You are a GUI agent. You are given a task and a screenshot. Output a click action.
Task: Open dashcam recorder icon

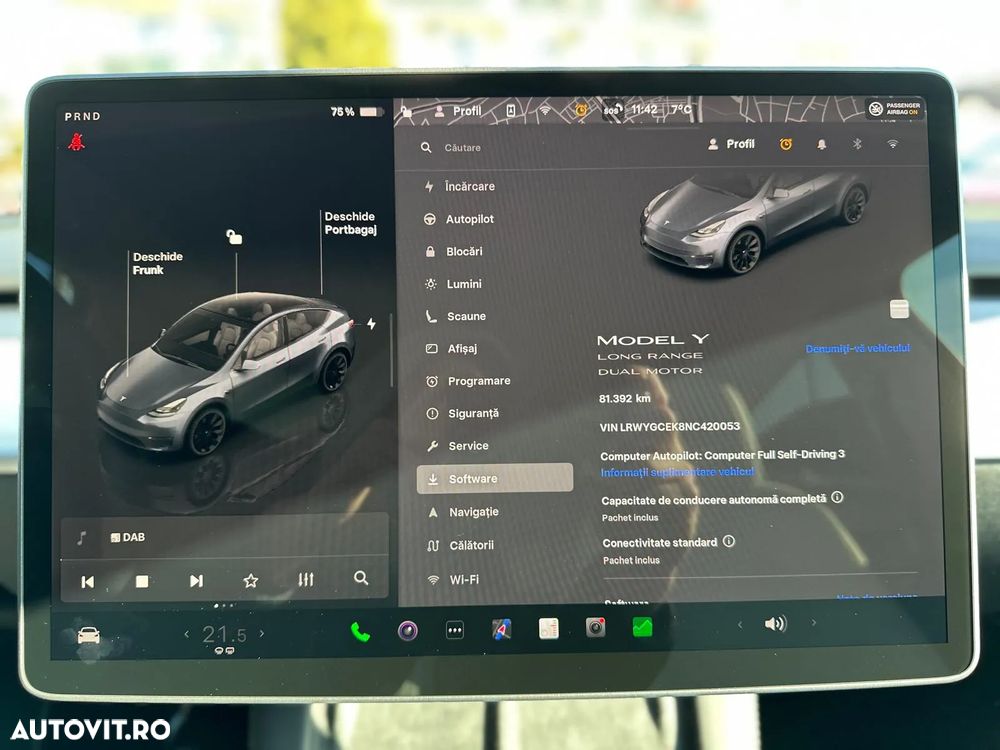(596, 628)
